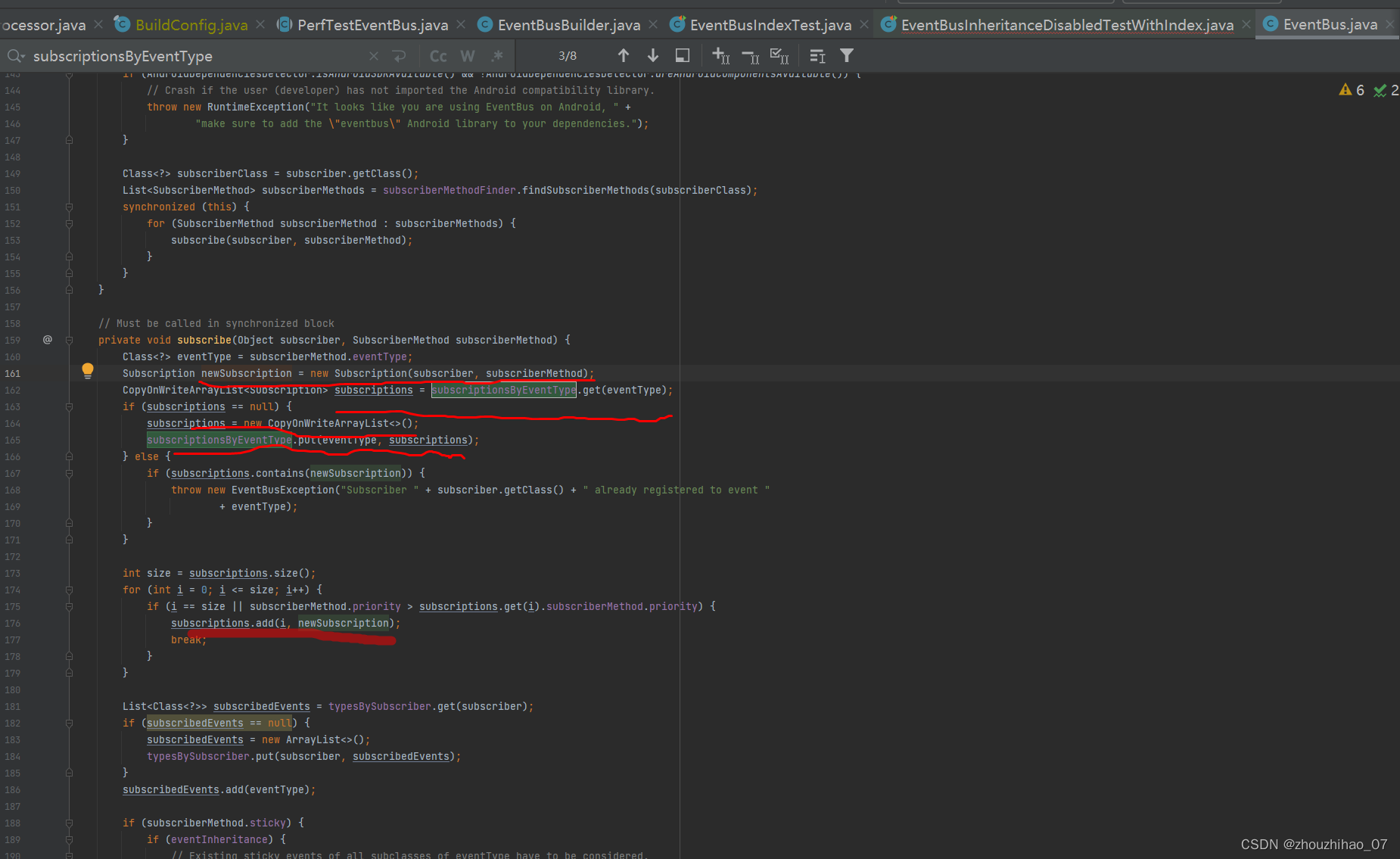Click the break keyword on line 177
Viewport: 1400px width, 859px height.
(186, 640)
